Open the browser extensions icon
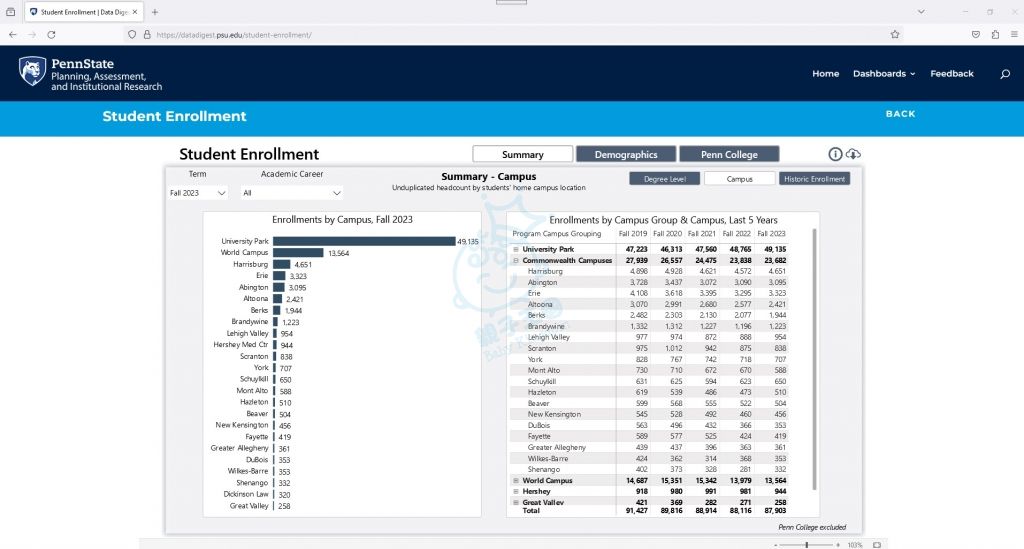This screenshot has width=1024, height=549. [x=995, y=35]
